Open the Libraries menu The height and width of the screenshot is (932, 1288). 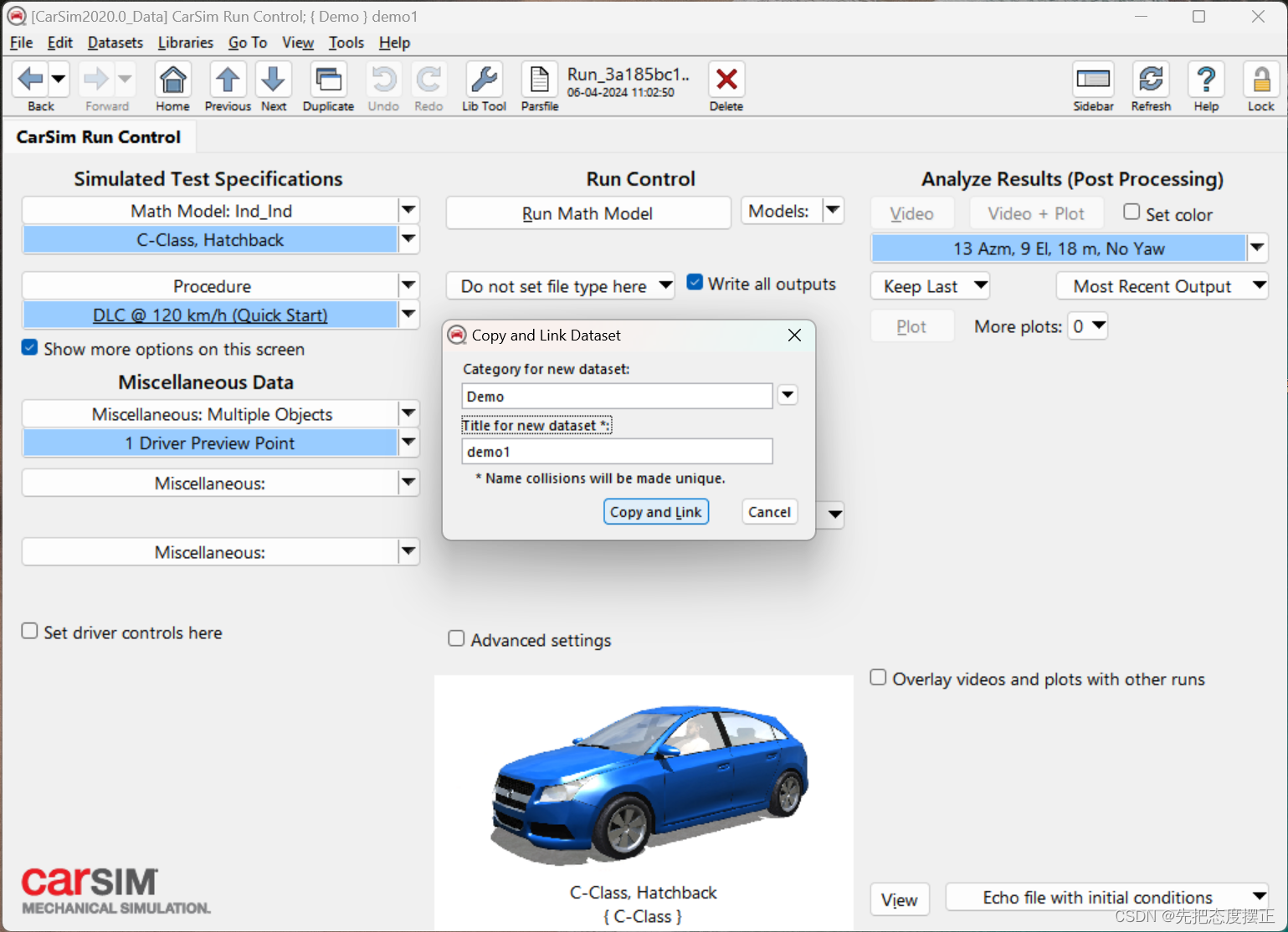[x=185, y=43]
